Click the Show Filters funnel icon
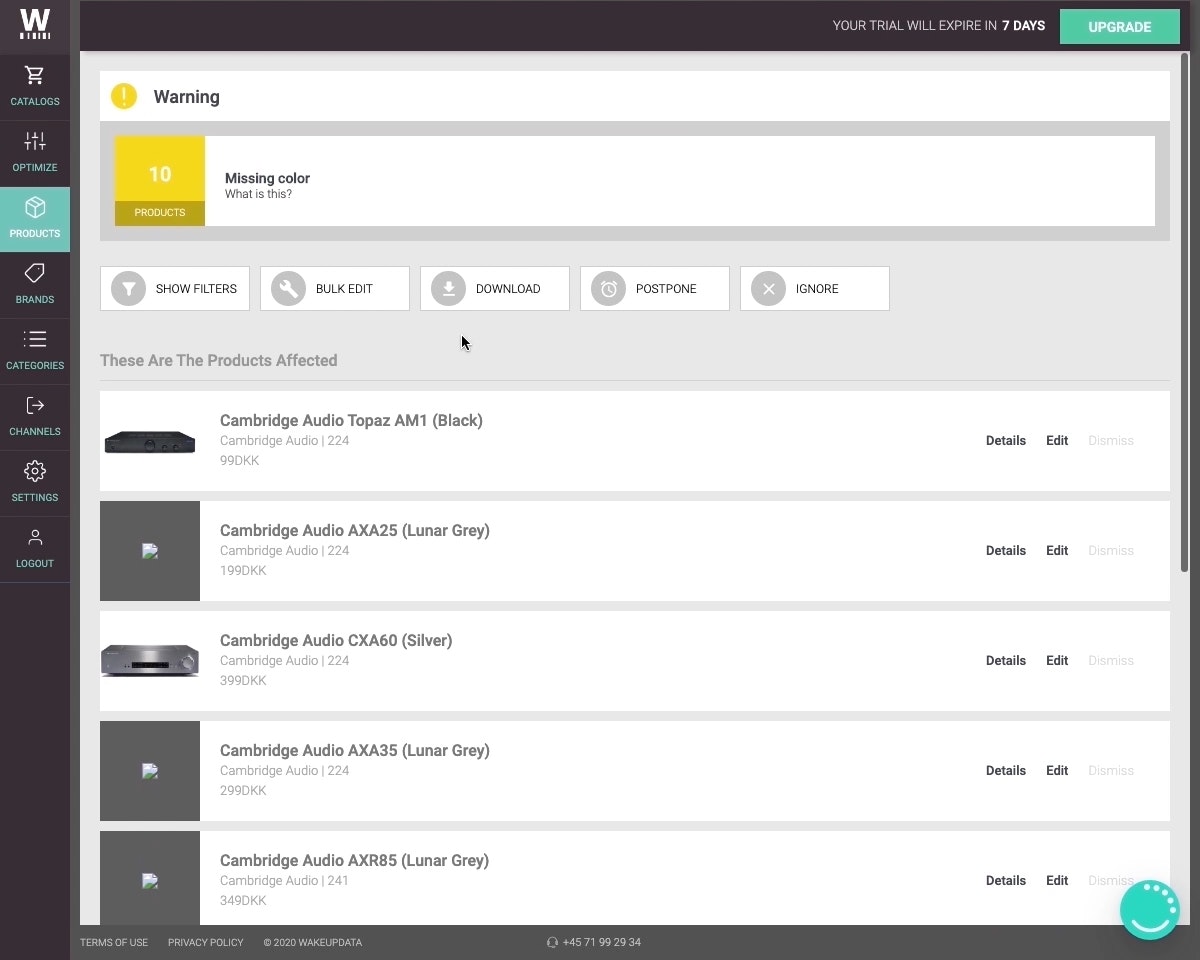 tap(128, 289)
